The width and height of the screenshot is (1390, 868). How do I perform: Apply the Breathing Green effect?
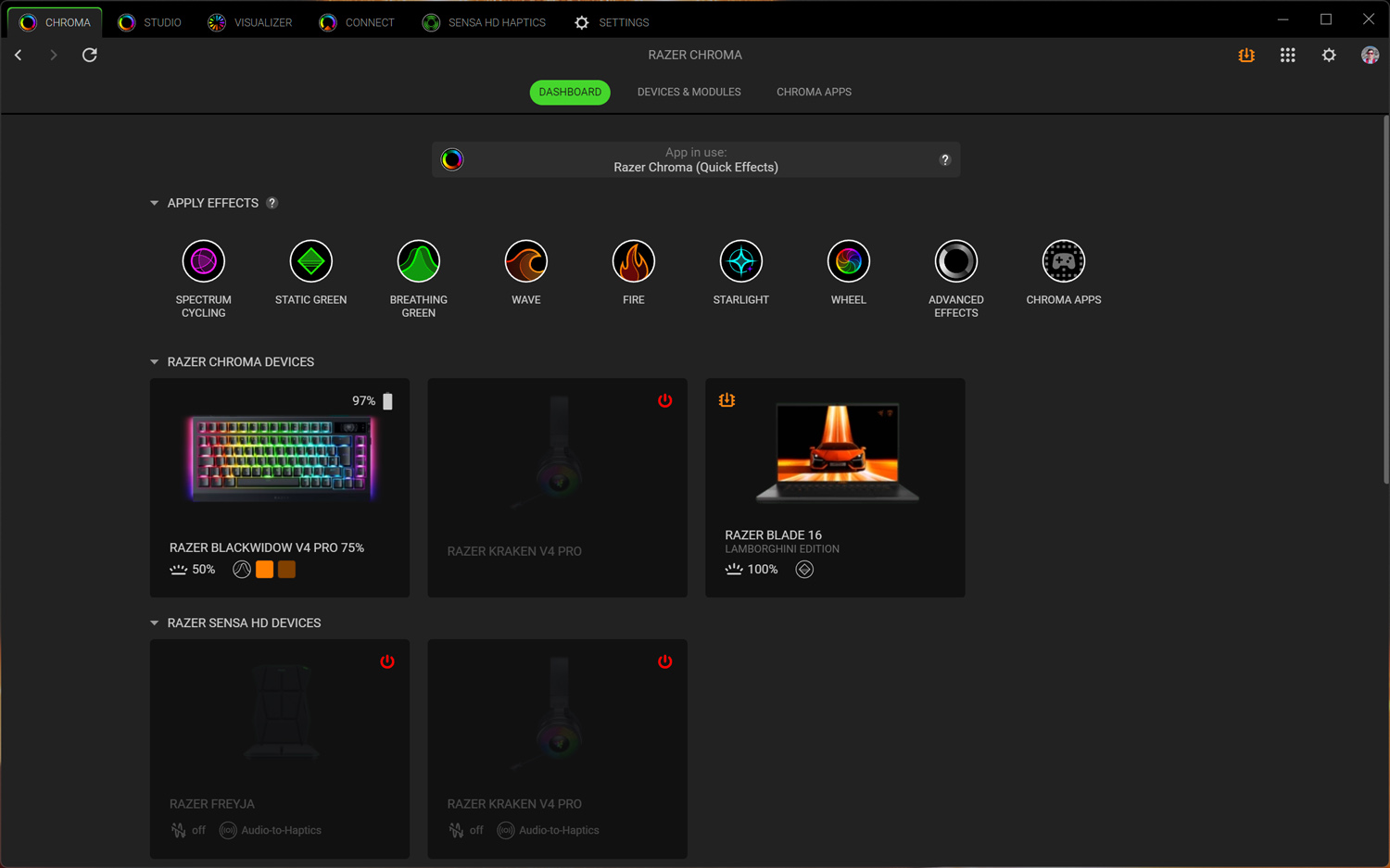(419, 261)
